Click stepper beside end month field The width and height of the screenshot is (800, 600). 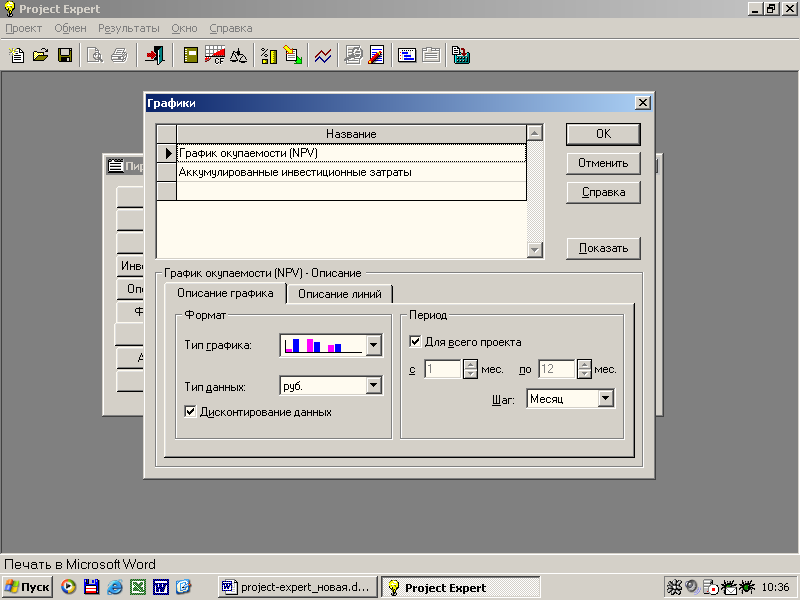click(585, 369)
